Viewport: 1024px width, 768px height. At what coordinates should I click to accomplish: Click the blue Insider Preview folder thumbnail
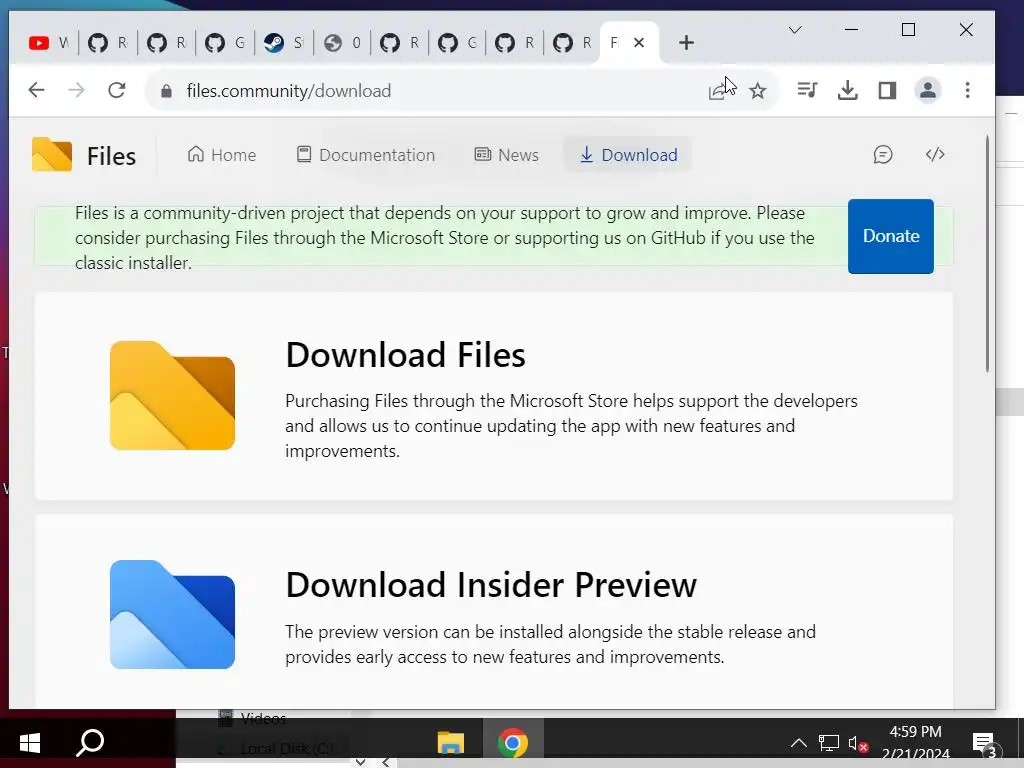(x=172, y=615)
